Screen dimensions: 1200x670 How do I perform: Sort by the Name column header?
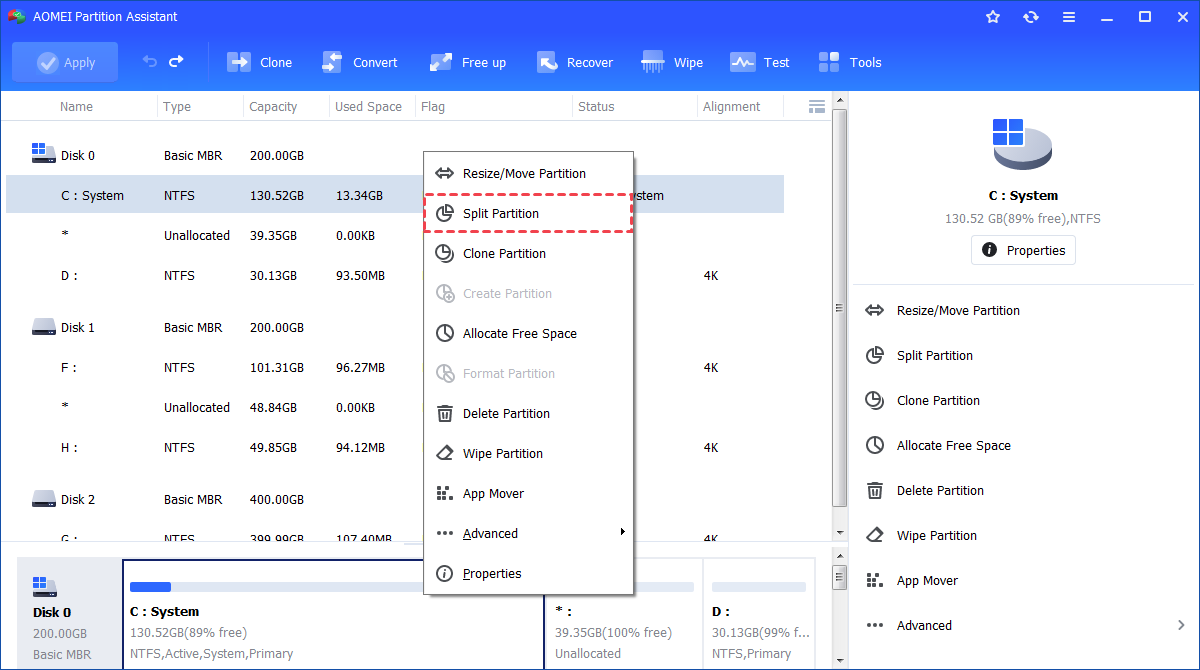(x=76, y=106)
